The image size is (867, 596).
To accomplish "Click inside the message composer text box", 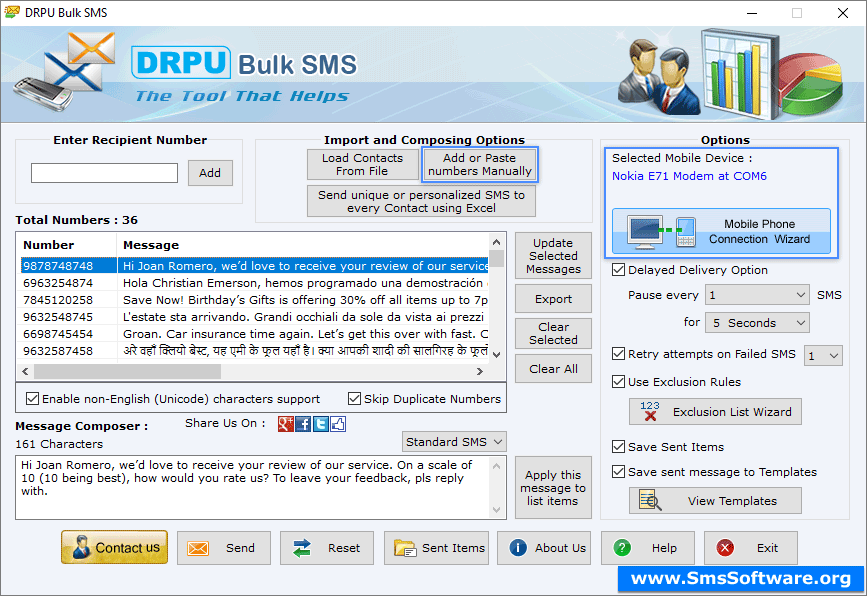I will tap(253, 488).
